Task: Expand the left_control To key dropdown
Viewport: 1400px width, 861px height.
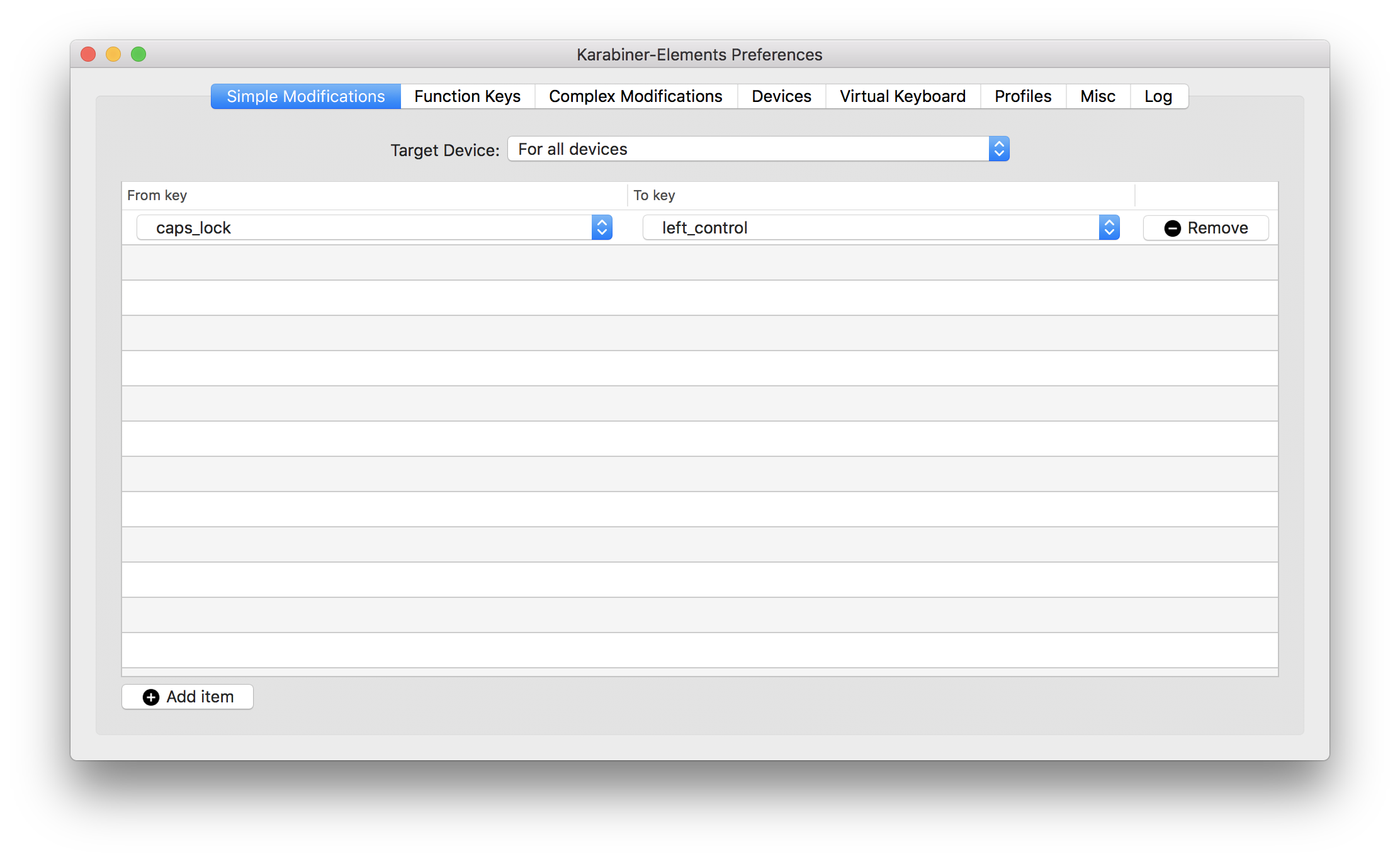Action: pos(1112,228)
